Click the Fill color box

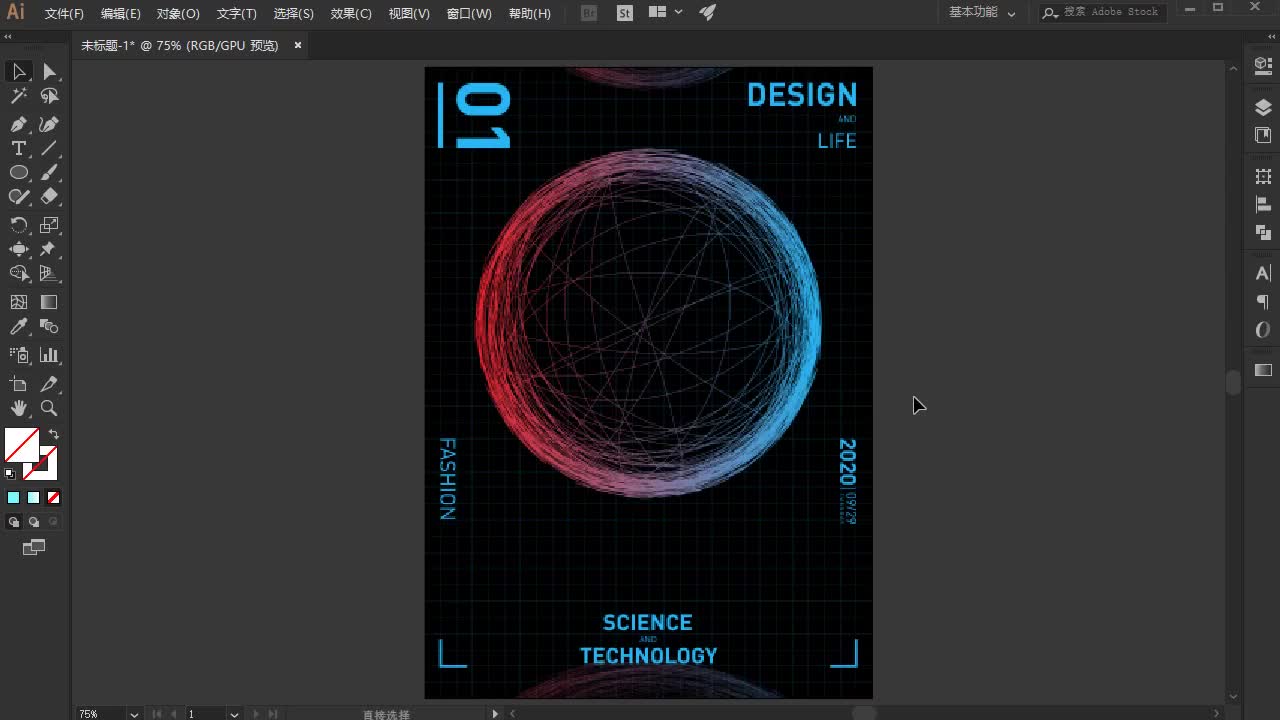point(21,445)
